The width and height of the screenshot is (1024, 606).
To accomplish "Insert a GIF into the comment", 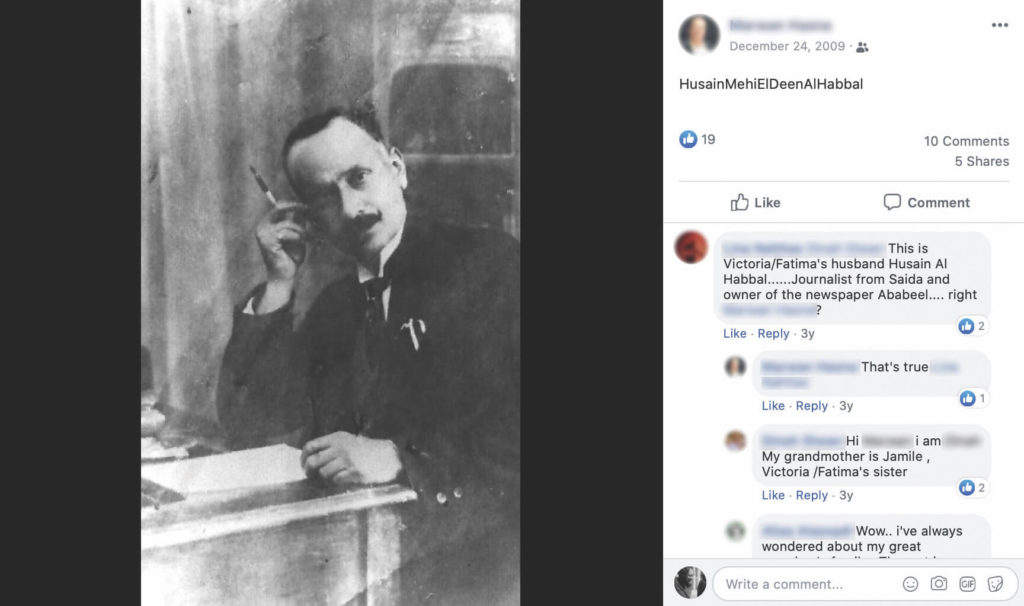I will (967, 584).
